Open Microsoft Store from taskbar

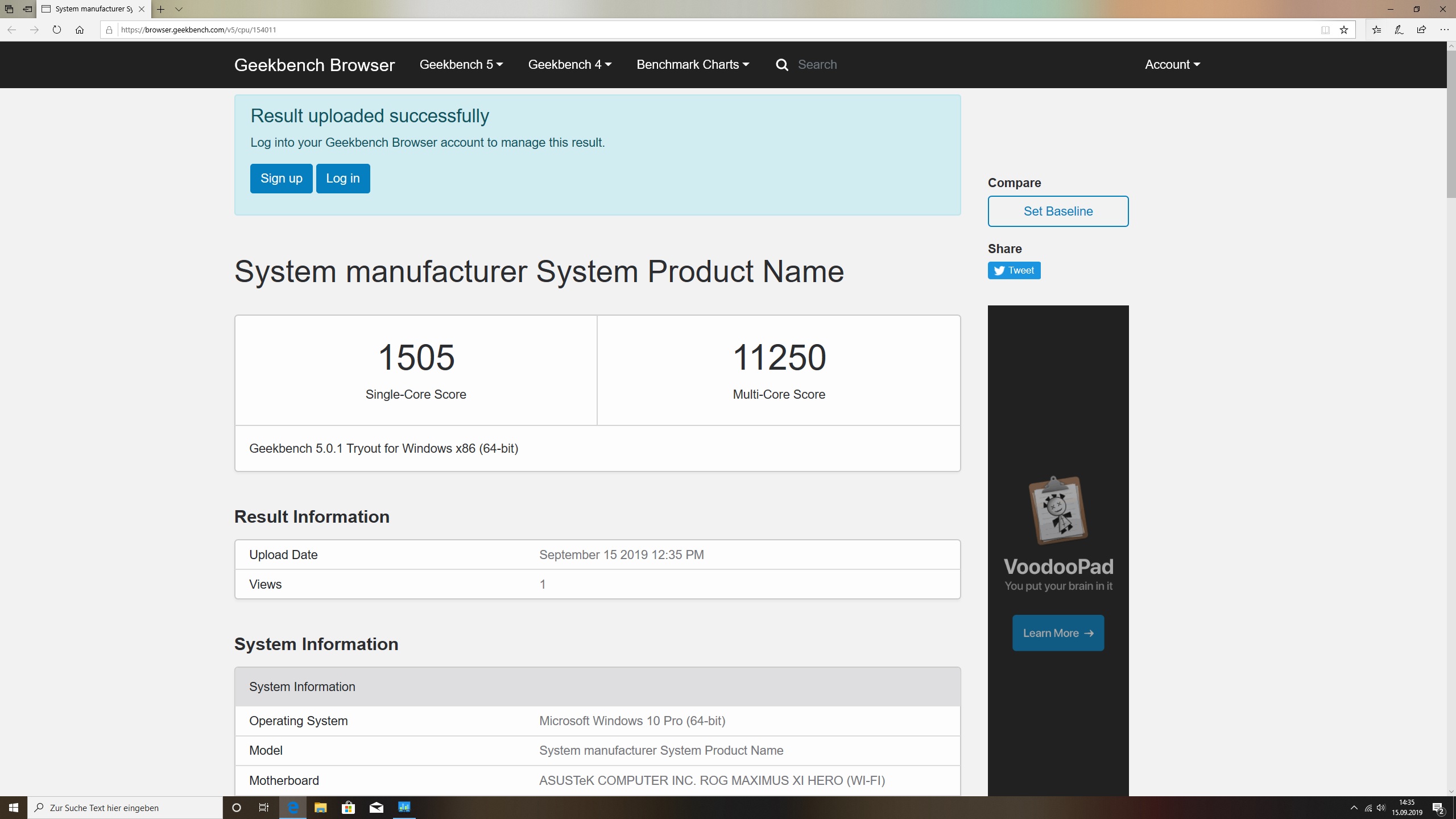point(348,808)
